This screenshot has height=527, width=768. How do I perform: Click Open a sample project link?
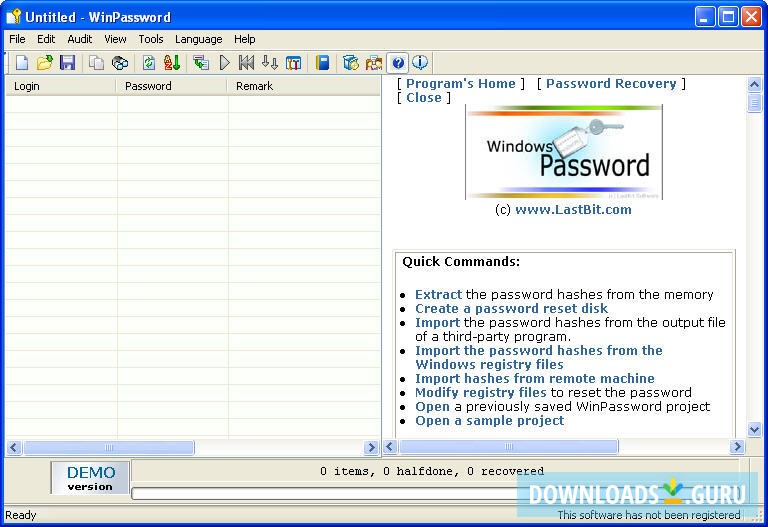[x=490, y=421]
